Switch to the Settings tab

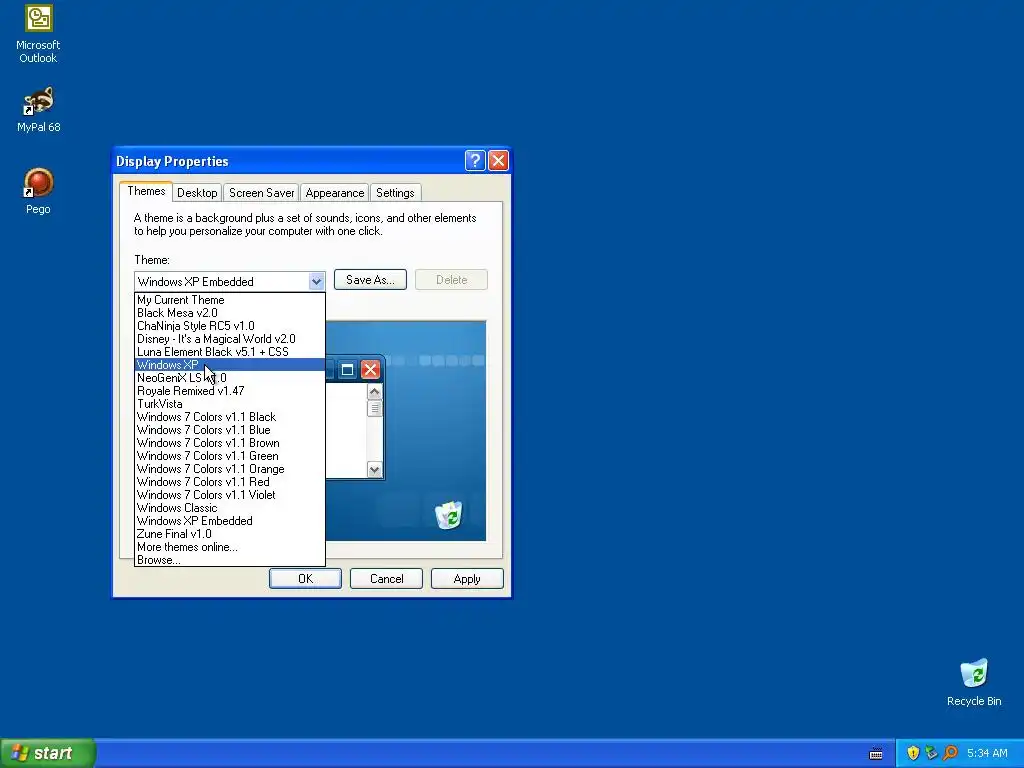(x=395, y=193)
